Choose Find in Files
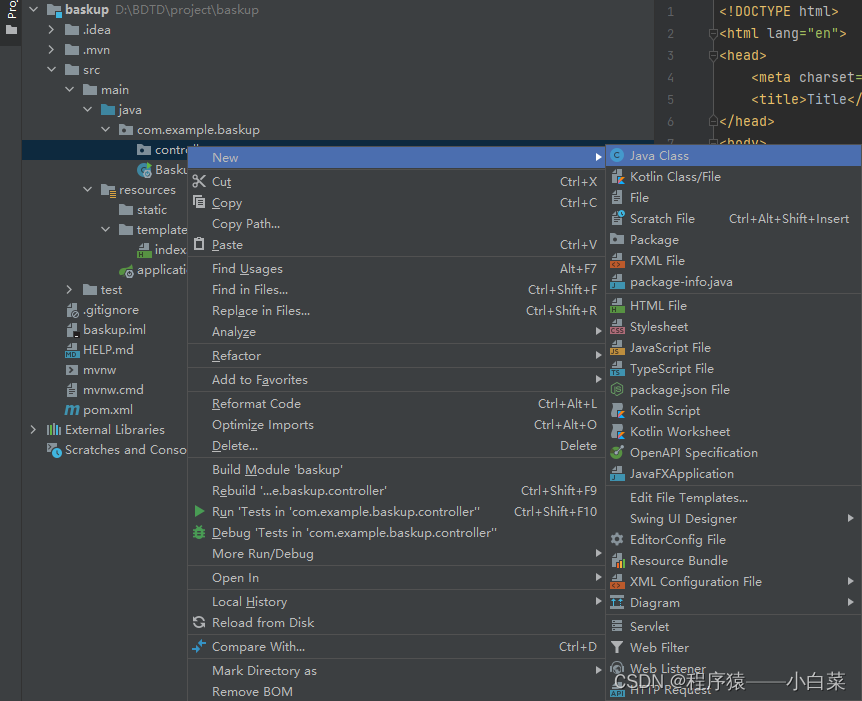Viewport: 862px width, 701px height. click(x=396, y=290)
